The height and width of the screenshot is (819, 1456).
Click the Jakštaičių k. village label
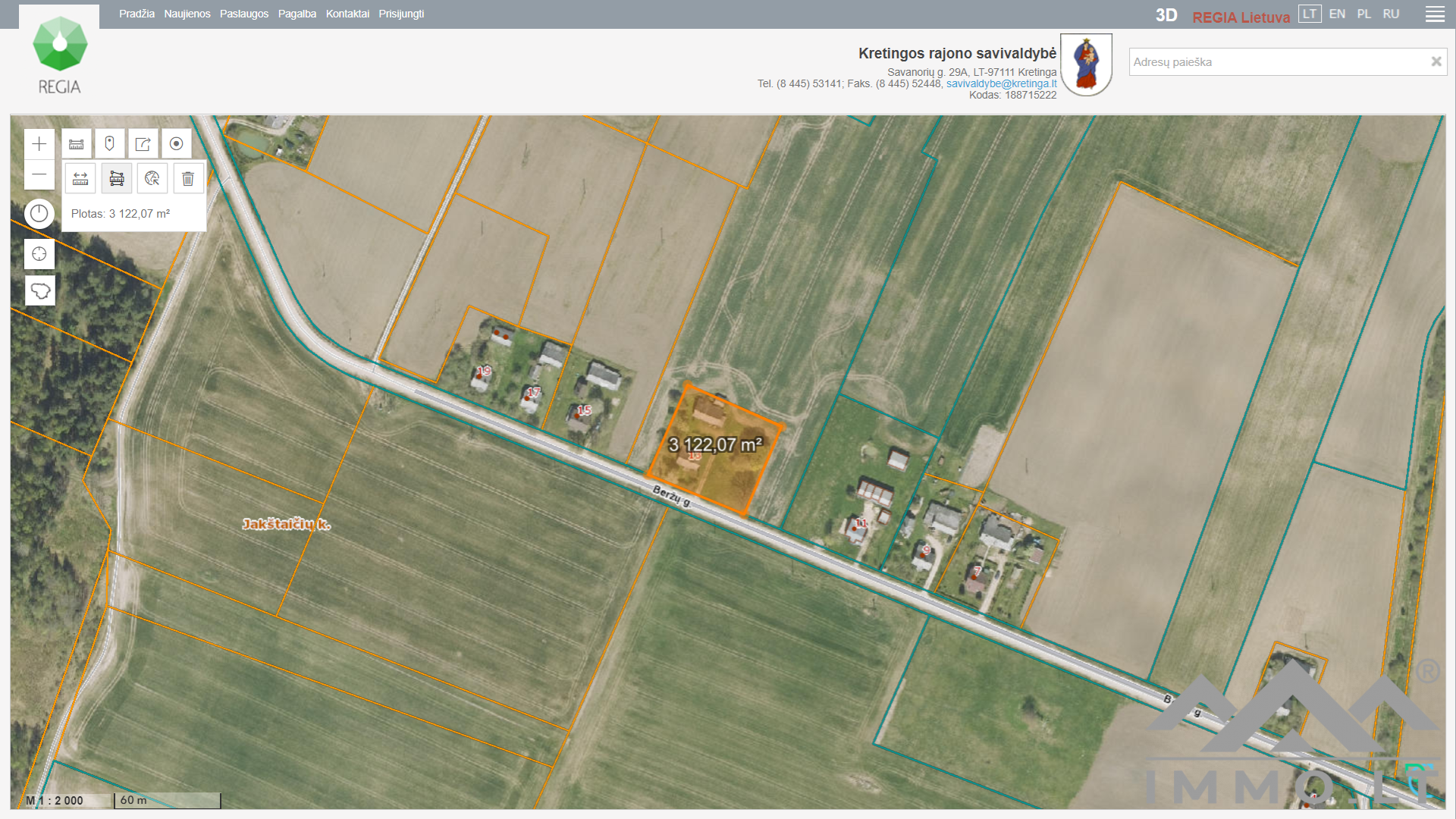tap(287, 524)
